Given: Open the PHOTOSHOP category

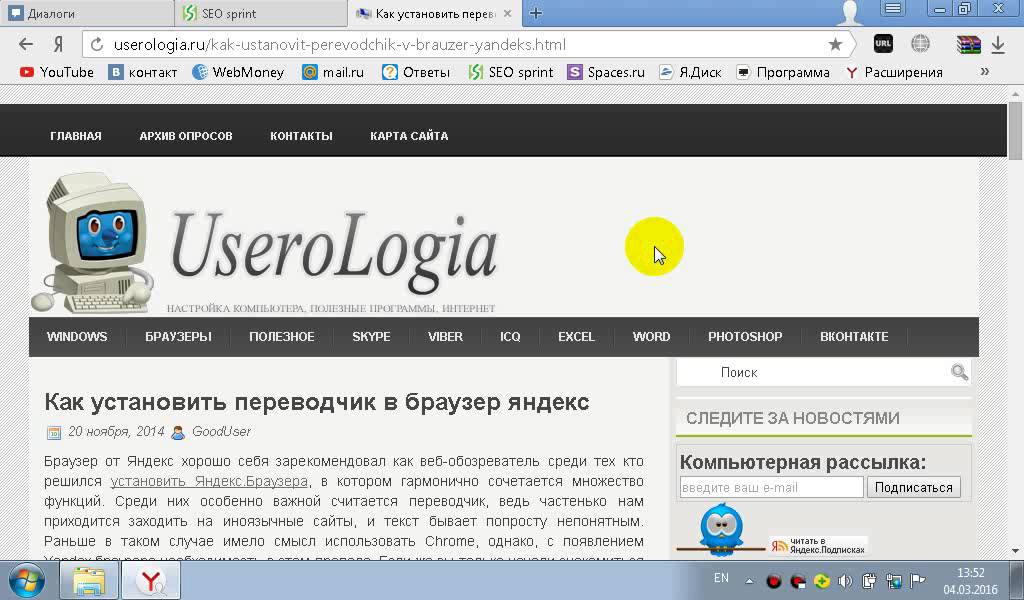Looking at the screenshot, I should point(745,336).
